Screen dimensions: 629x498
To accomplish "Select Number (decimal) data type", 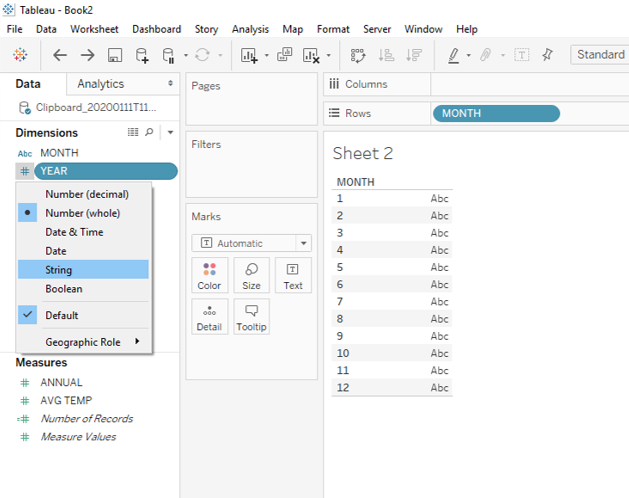I will [x=87, y=194].
